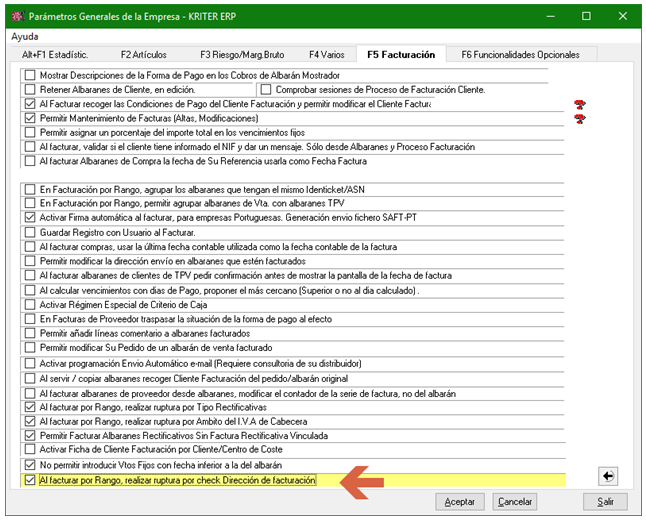Screen dimensions: 646x520
Task: Select the F4 Varios tab
Action: (327, 54)
